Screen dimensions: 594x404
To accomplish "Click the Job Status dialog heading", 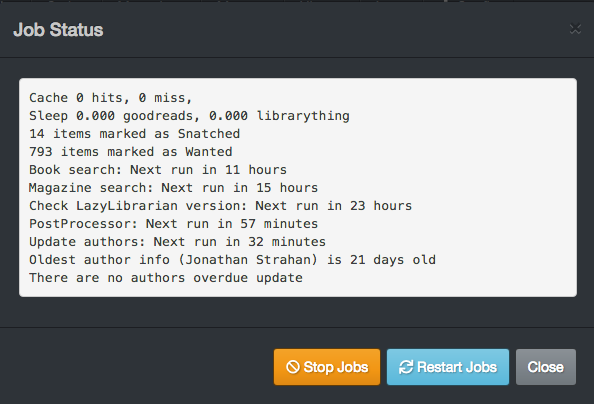I will [58, 30].
